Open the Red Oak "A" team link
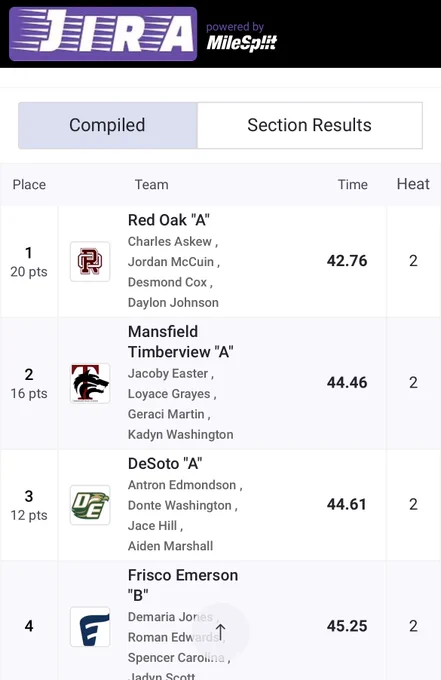 coord(169,220)
